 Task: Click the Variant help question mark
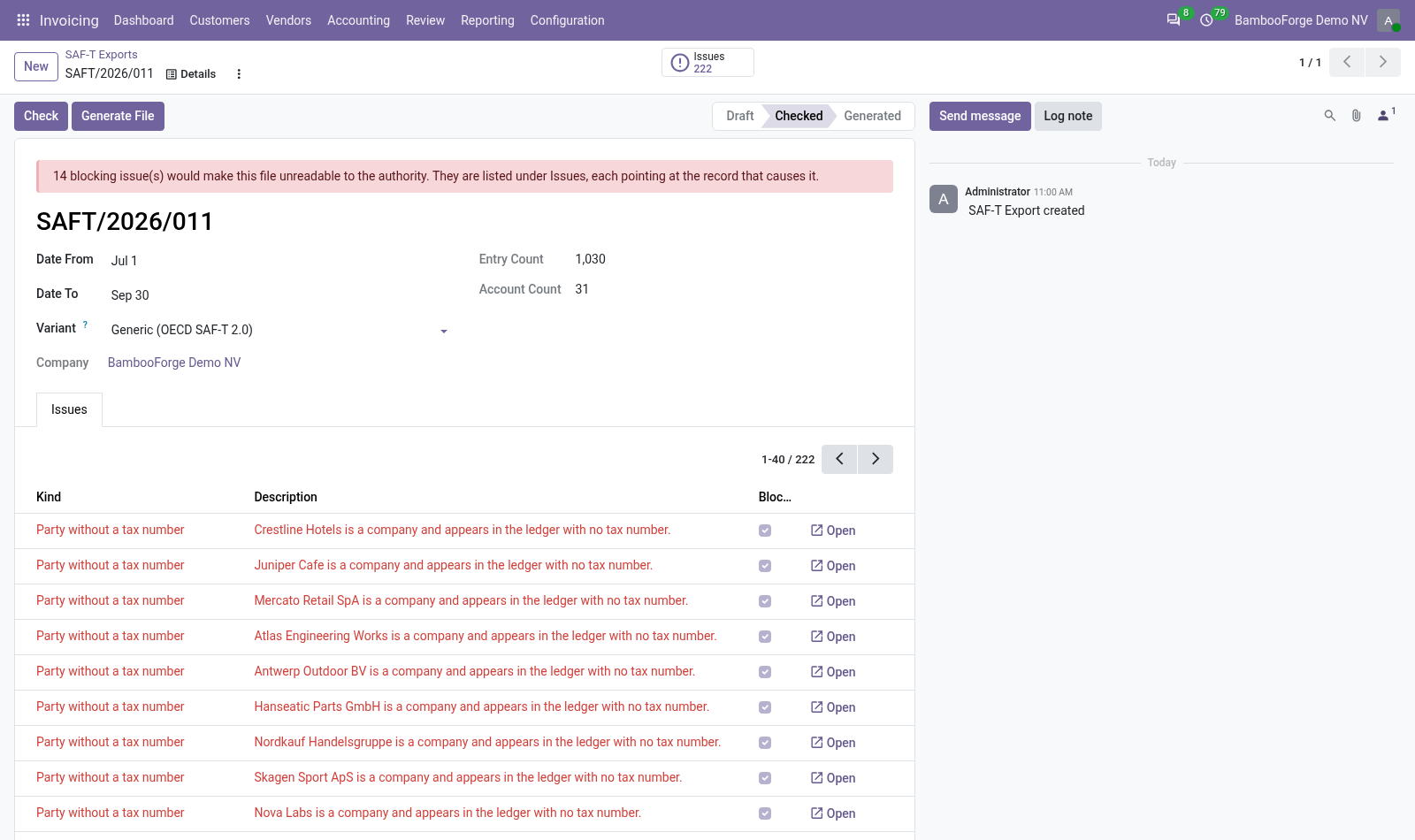point(85,325)
